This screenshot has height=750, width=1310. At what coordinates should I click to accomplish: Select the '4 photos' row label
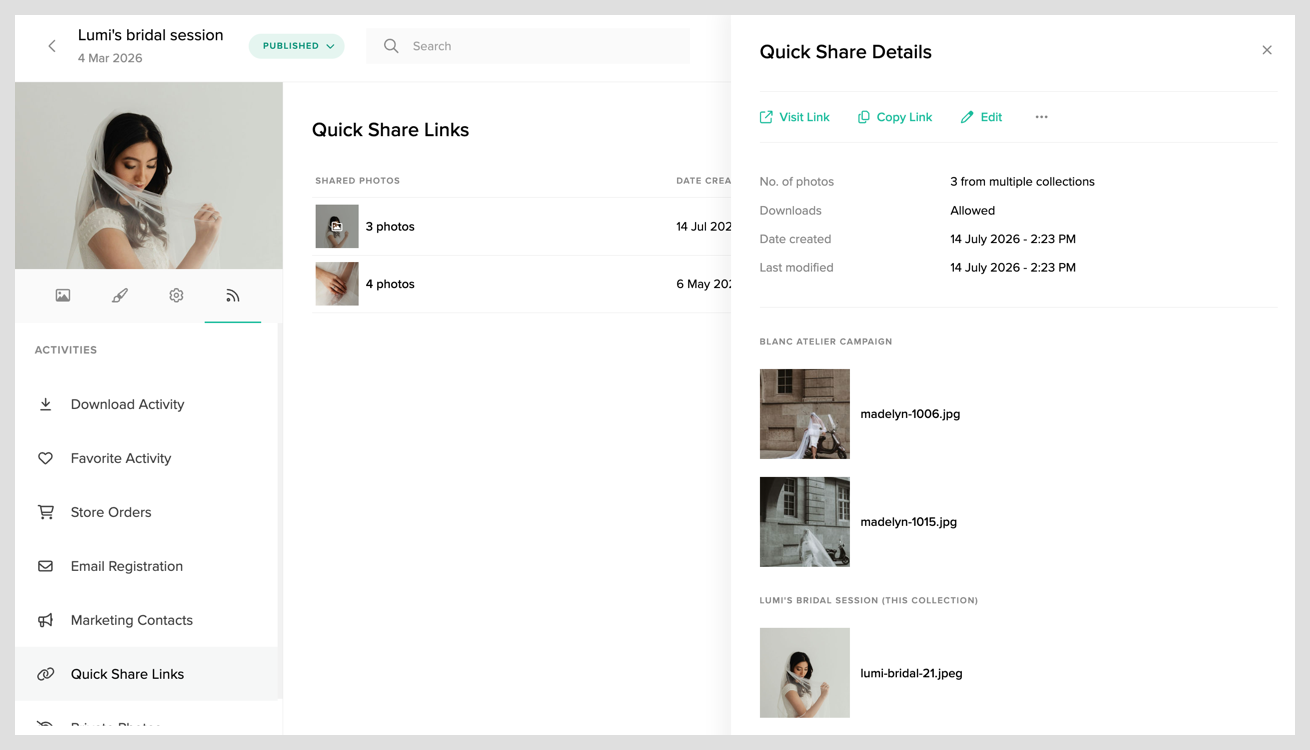(390, 284)
